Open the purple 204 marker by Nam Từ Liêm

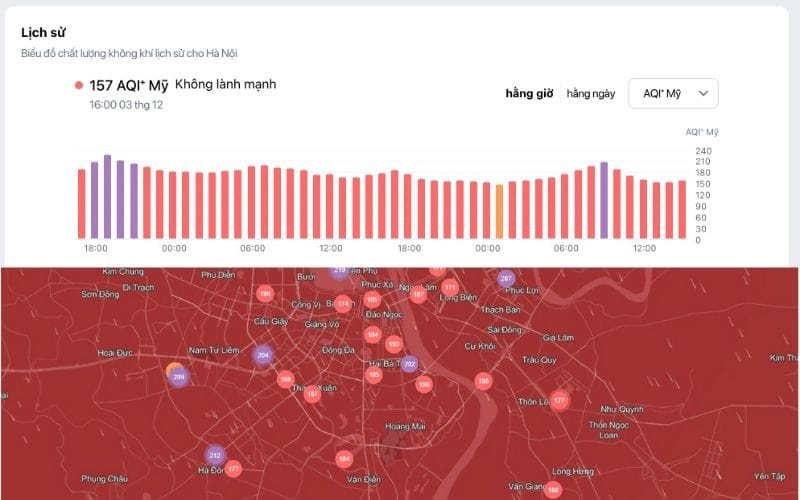coord(263,355)
